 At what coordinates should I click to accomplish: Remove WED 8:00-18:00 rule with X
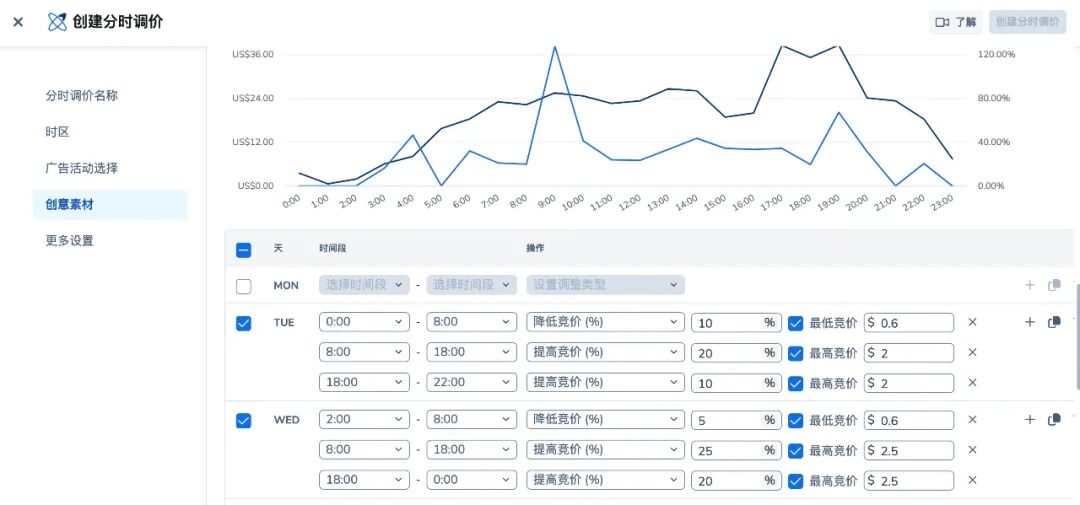click(x=973, y=450)
